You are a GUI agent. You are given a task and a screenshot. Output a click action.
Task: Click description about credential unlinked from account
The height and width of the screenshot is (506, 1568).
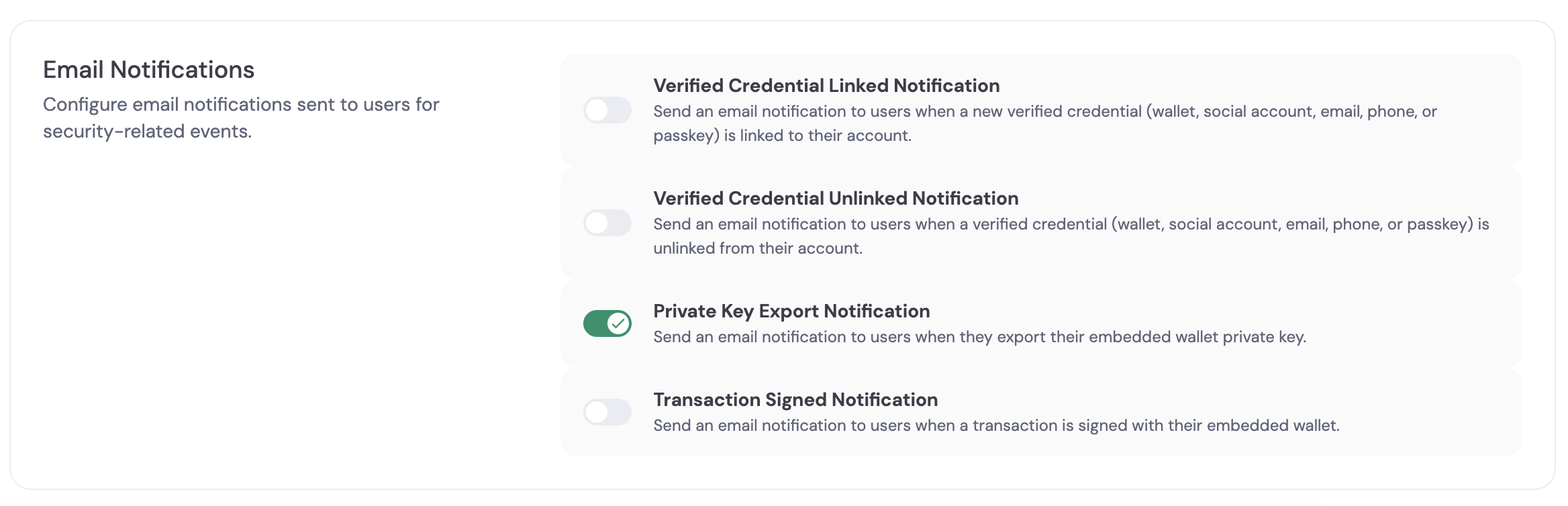point(1071,224)
